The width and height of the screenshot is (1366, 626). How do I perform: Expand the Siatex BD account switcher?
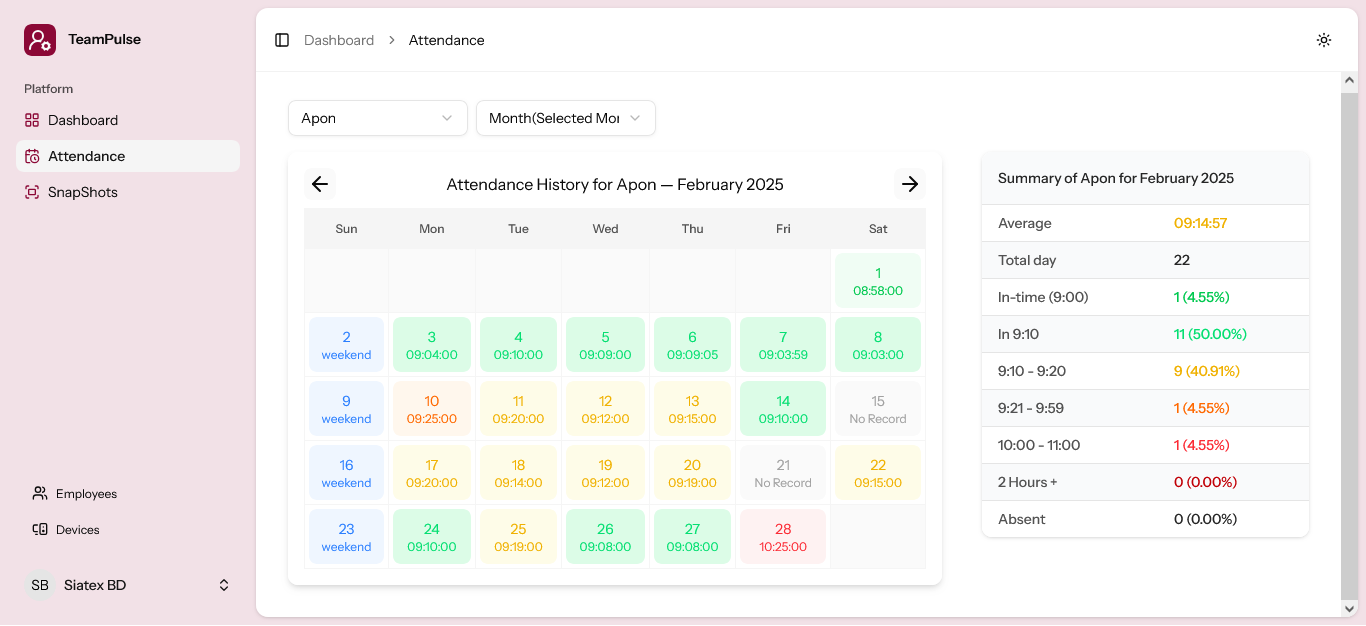click(x=224, y=585)
